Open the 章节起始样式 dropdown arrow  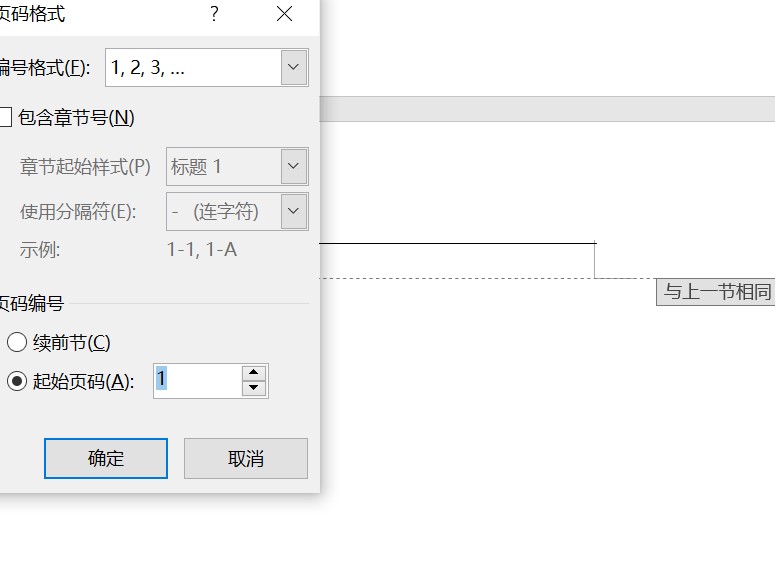point(293,166)
